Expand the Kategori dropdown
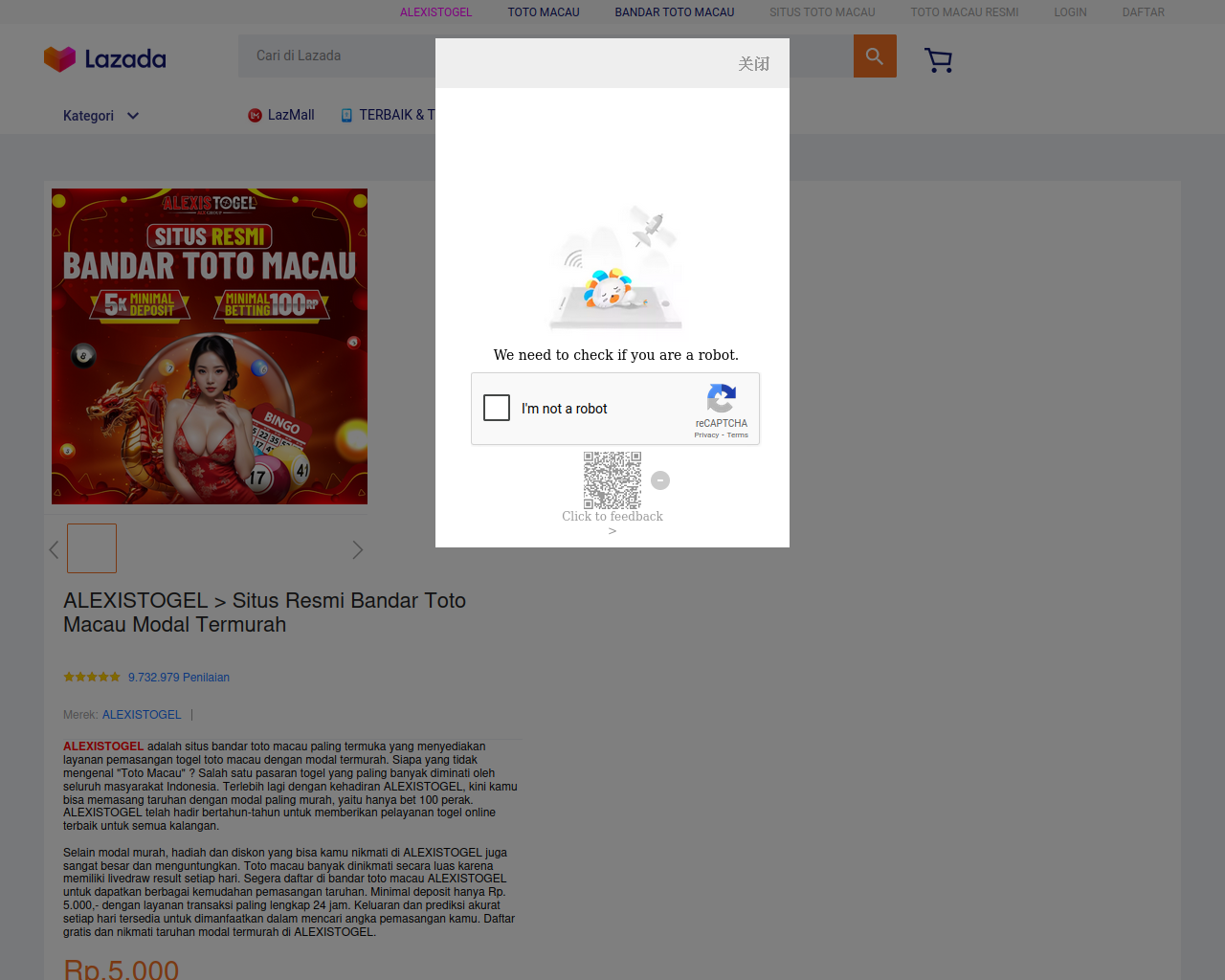Screen dimensions: 1225x980 coord(101,116)
